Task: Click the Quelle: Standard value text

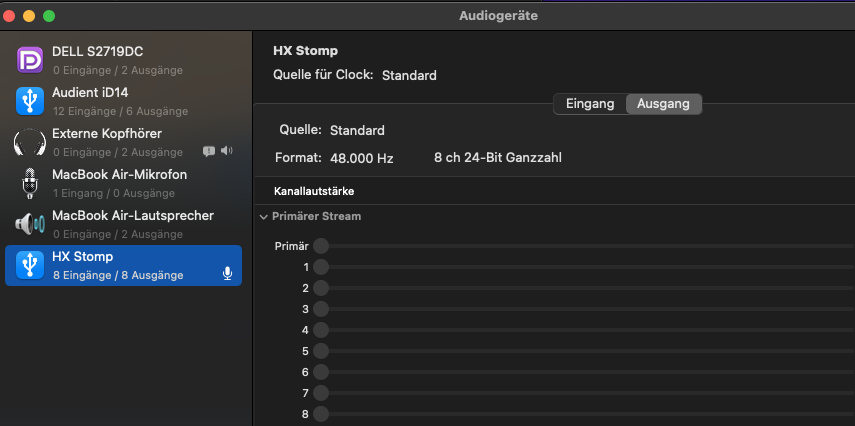Action: (357, 131)
